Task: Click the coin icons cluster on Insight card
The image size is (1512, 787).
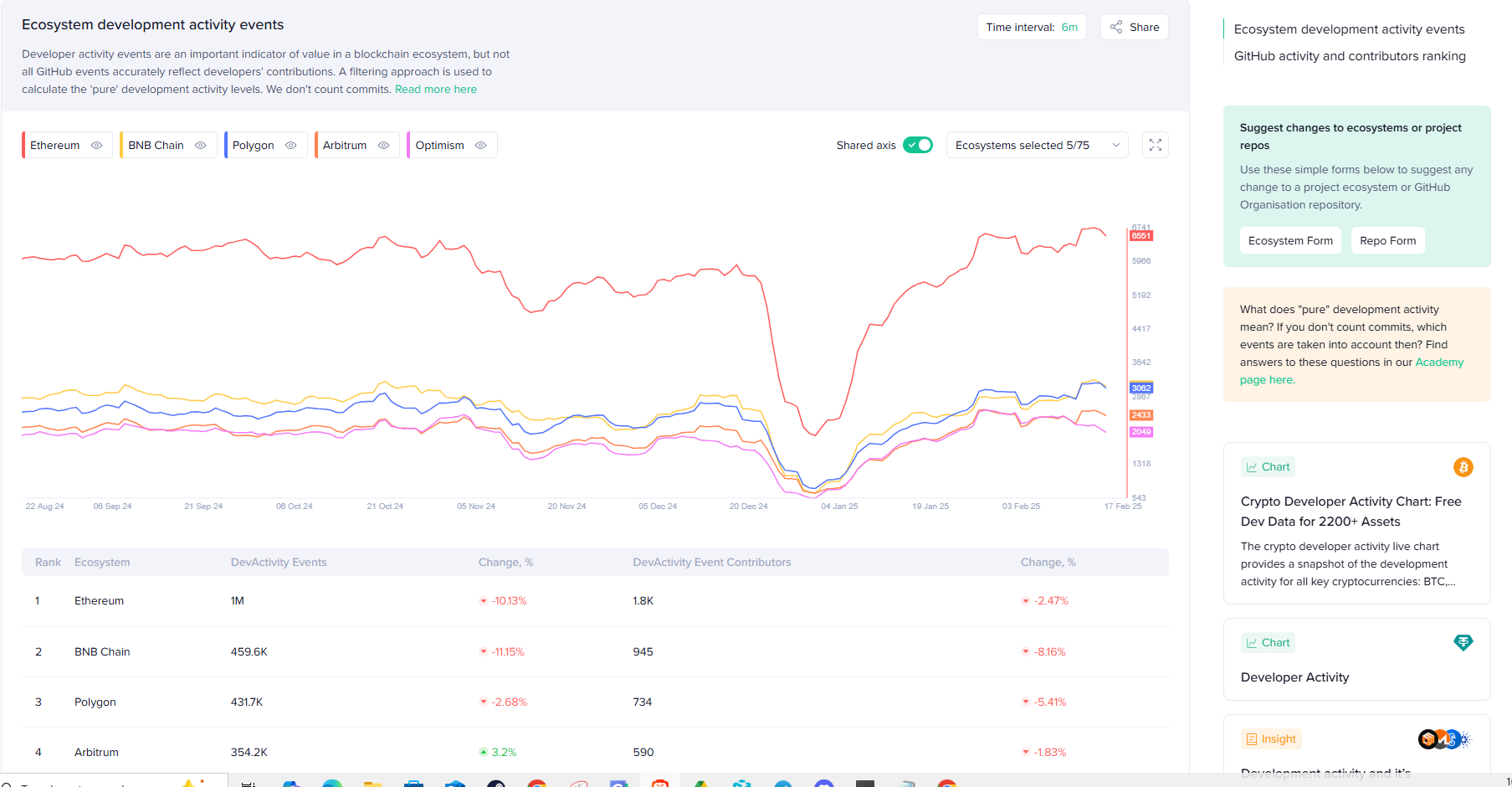Action: pos(1445,739)
